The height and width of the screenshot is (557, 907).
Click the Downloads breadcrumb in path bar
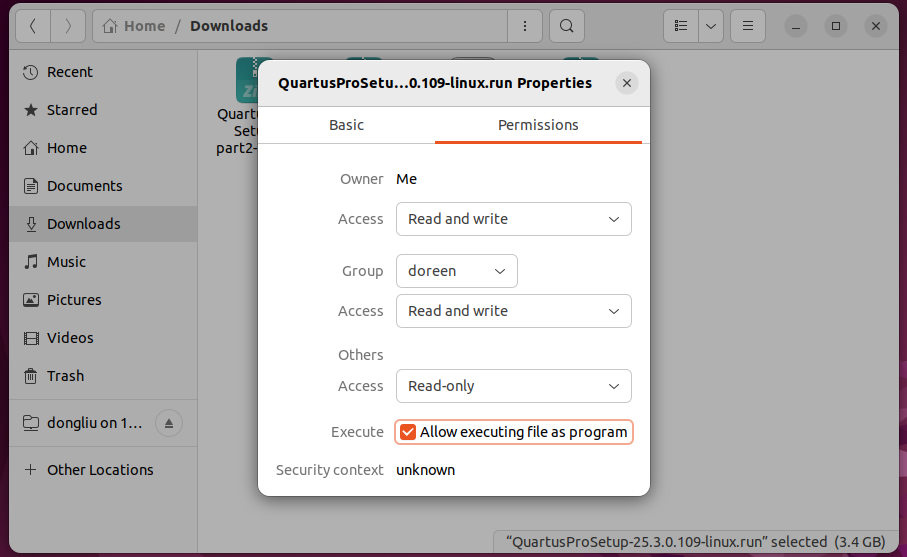[x=229, y=26]
